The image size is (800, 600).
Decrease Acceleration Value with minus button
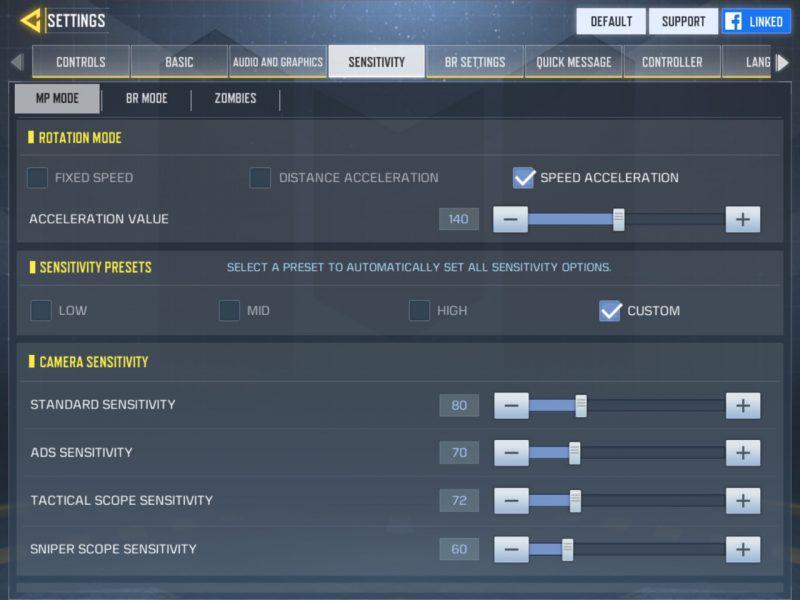click(510, 219)
